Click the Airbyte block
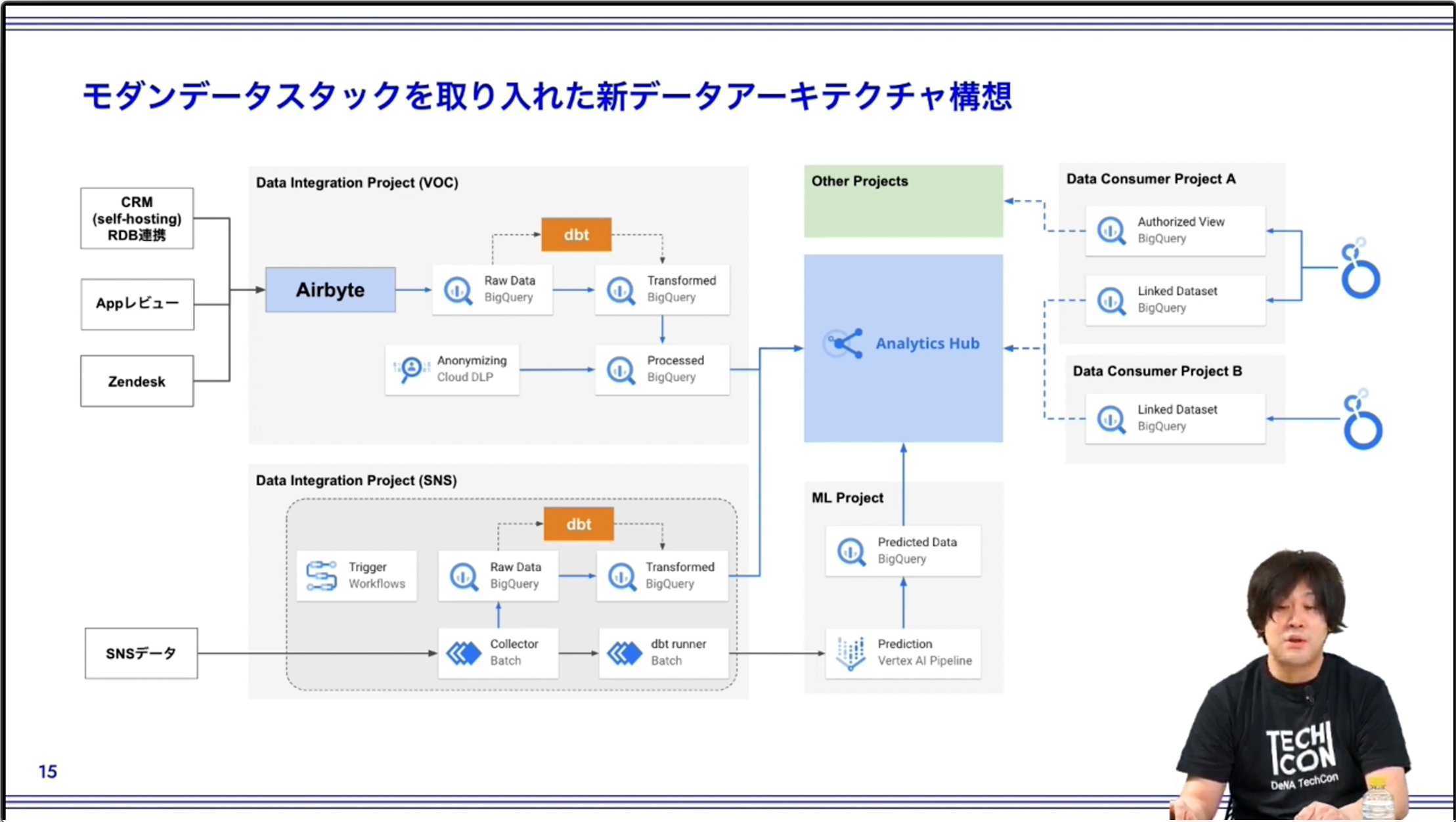Screen dimensions: 1456x822 click(x=330, y=289)
